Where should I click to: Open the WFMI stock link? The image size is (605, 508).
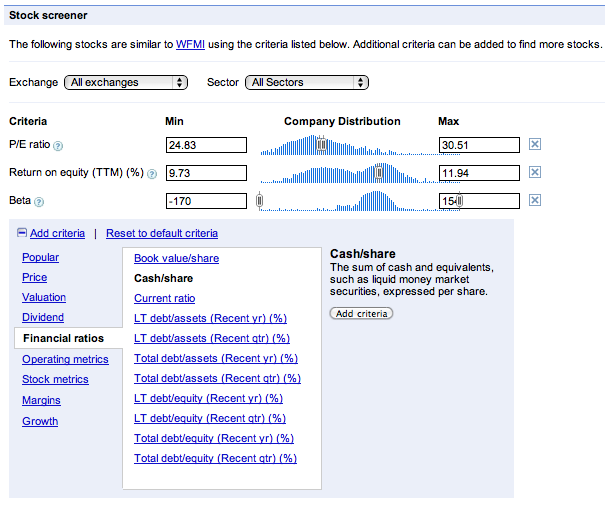(x=190, y=44)
